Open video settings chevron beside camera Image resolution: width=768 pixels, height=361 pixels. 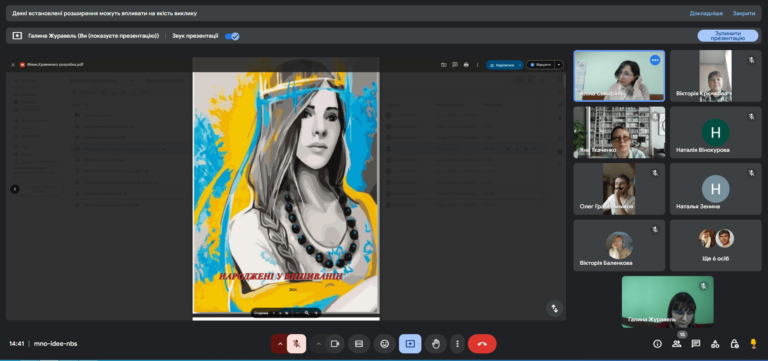click(x=318, y=344)
